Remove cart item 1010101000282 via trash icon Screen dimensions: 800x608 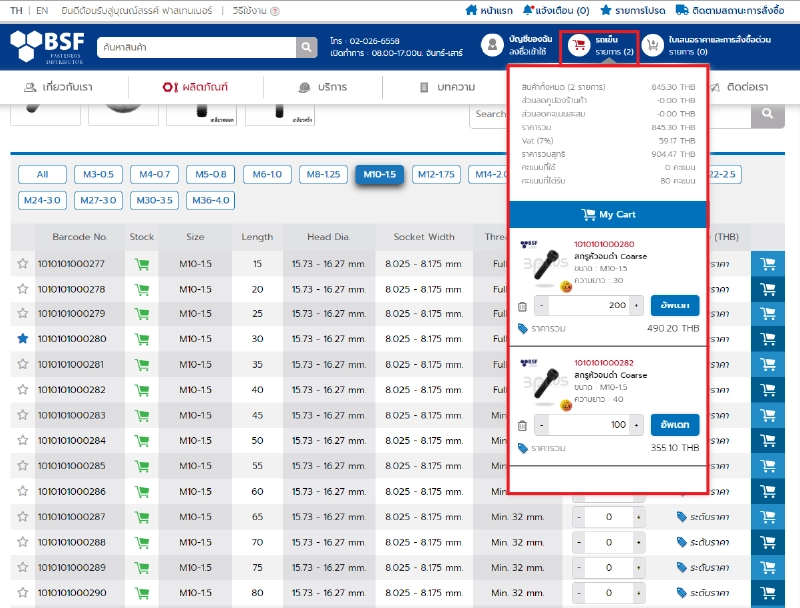pos(522,425)
